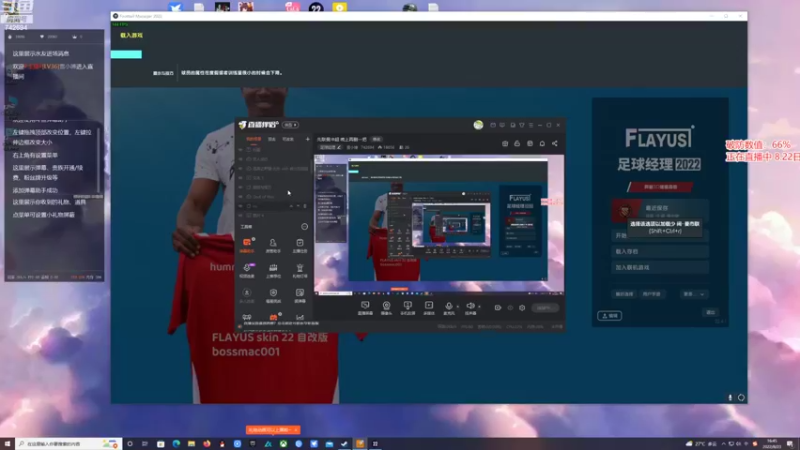Click 加入联机游戏 in Football Manager menu
Screen dimensions: 800x450
tap(660, 267)
